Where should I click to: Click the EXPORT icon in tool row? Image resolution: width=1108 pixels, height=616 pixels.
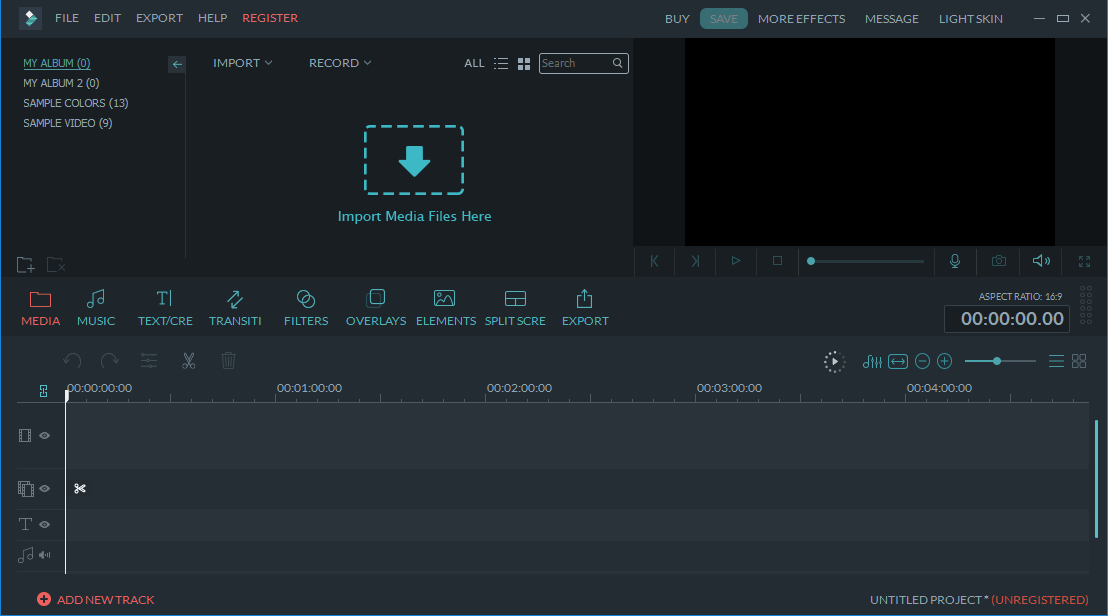pyautogui.click(x=585, y=308)
